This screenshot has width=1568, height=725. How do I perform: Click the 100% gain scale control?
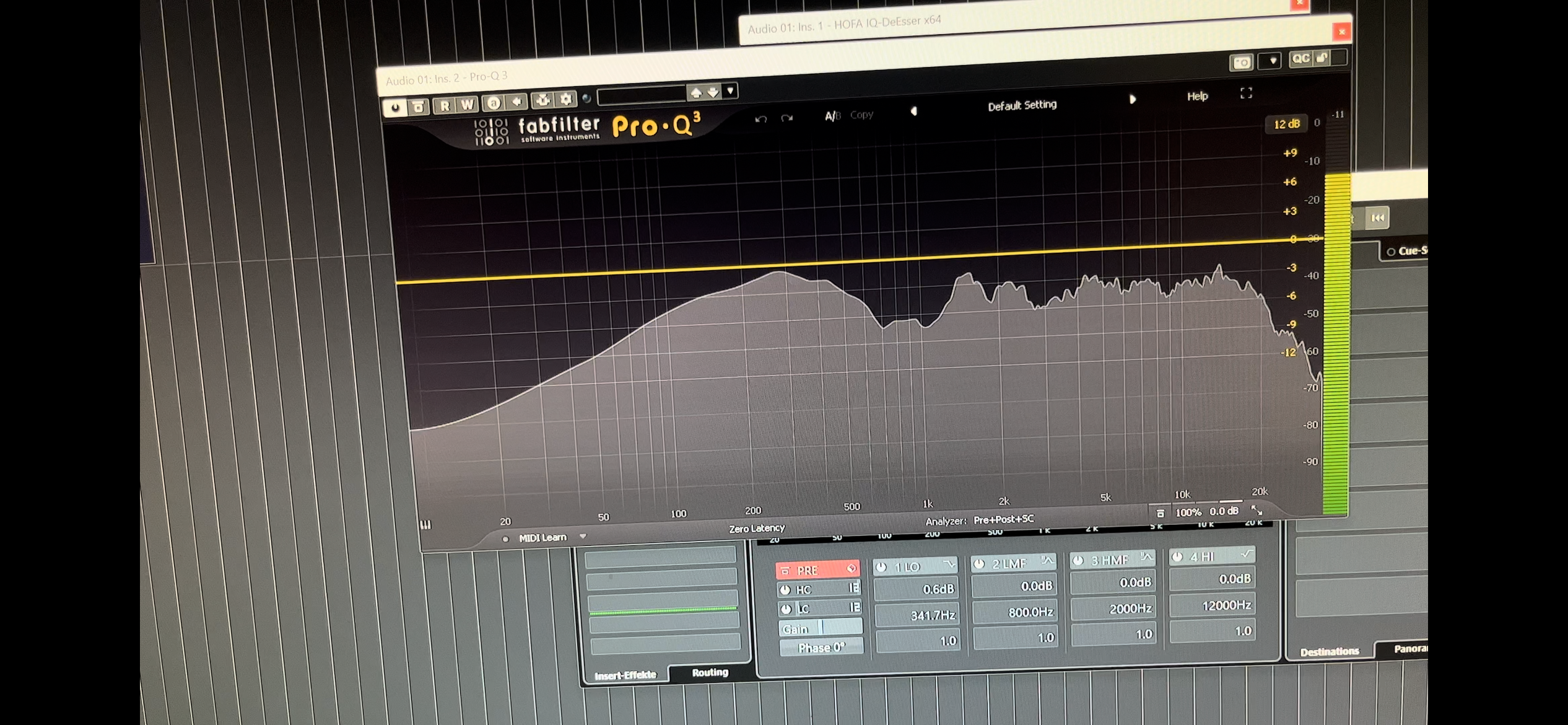[x=1188, y=512]
